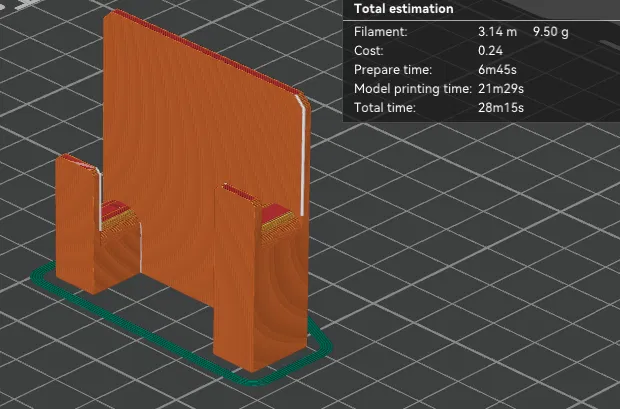Image resolution: width=620 pixels, height=409 pixels.
Task: Select the 'Model printing time:' label
Action: pyautogui.click(x=413, y=89)
